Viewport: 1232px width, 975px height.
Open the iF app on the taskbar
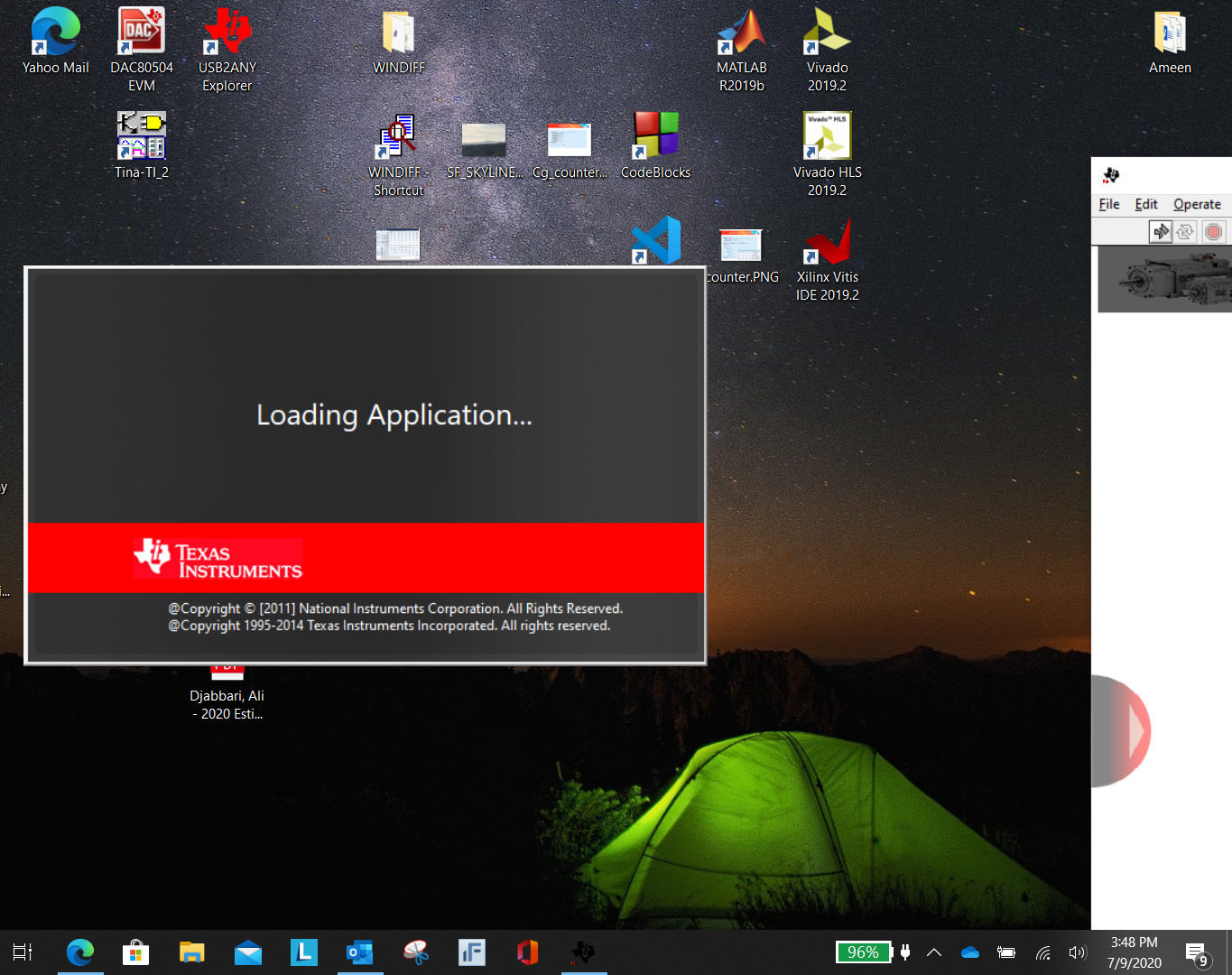click(x=471, y=952)
